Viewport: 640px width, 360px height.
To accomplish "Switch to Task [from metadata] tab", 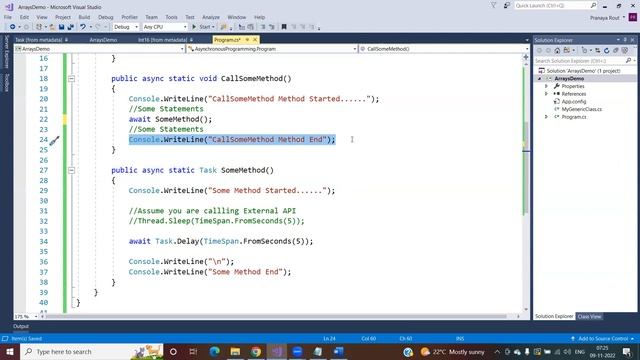I will (x=38, y=40).
